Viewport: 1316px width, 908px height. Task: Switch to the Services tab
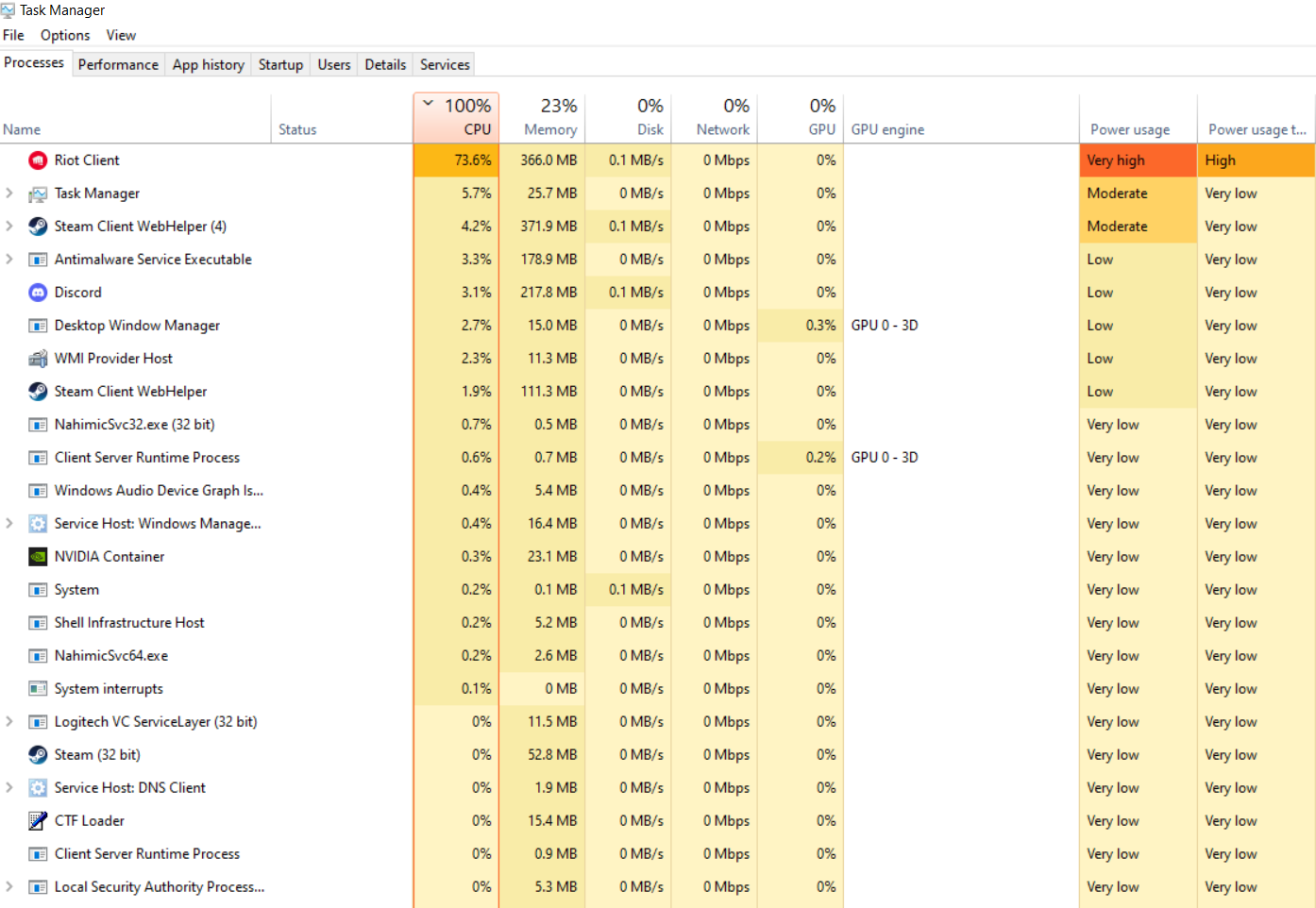(x=445, y=65)
